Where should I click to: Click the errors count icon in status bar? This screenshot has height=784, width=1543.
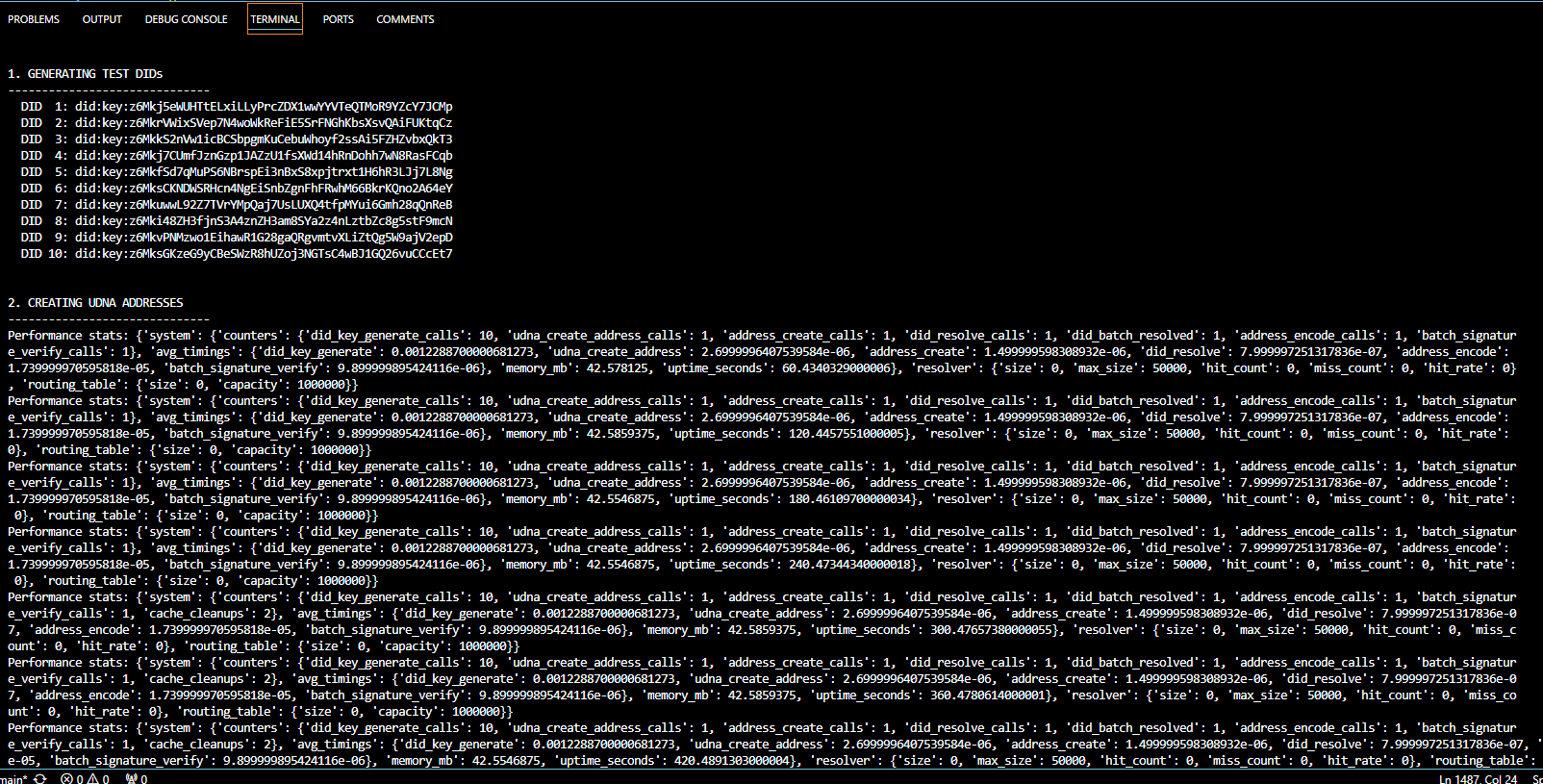[68, 779]
